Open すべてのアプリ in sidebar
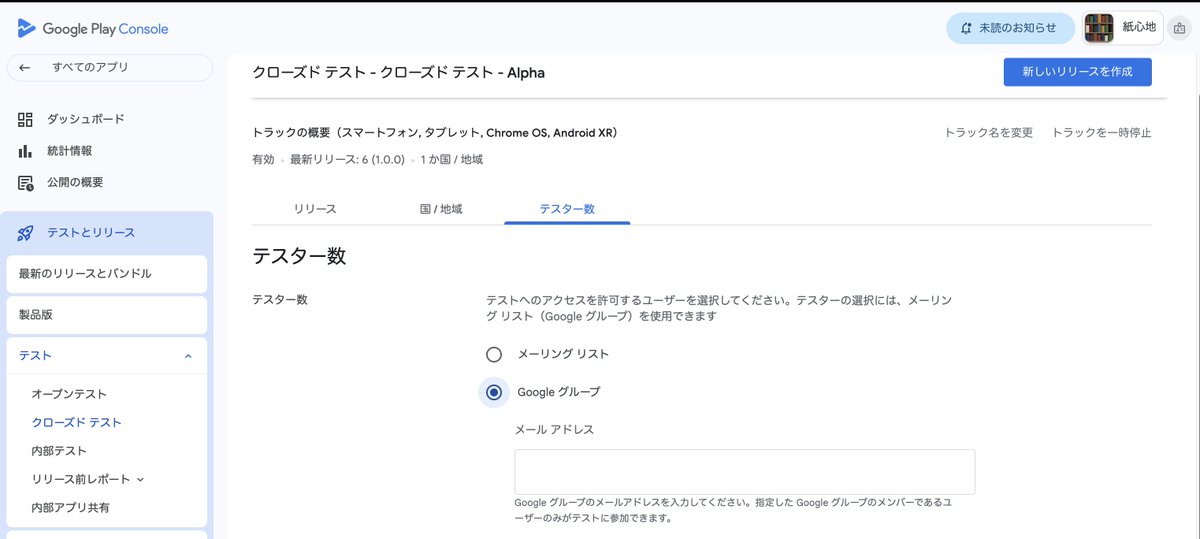The image size is (1200, 539). (110, 68)
